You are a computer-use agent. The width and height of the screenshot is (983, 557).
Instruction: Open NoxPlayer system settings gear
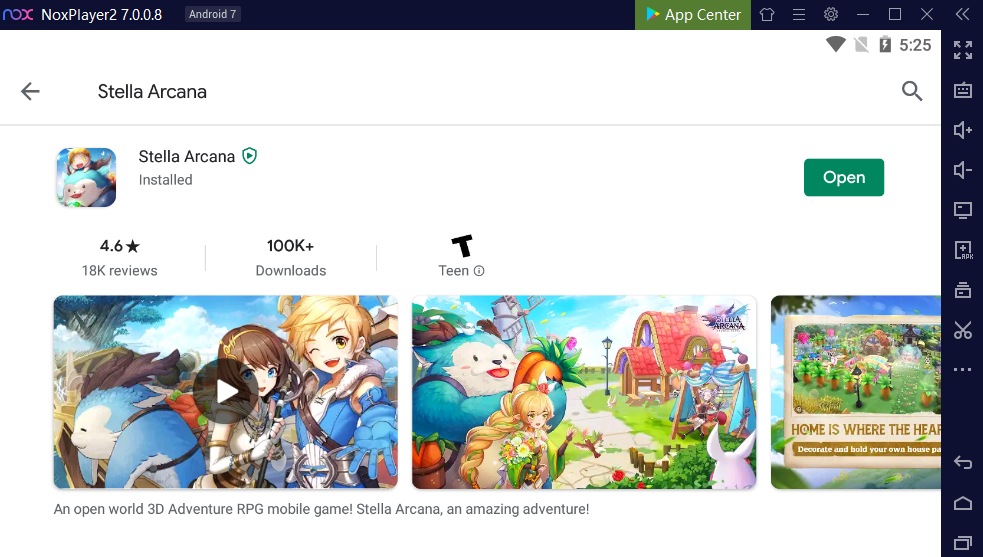coord(831,14)
